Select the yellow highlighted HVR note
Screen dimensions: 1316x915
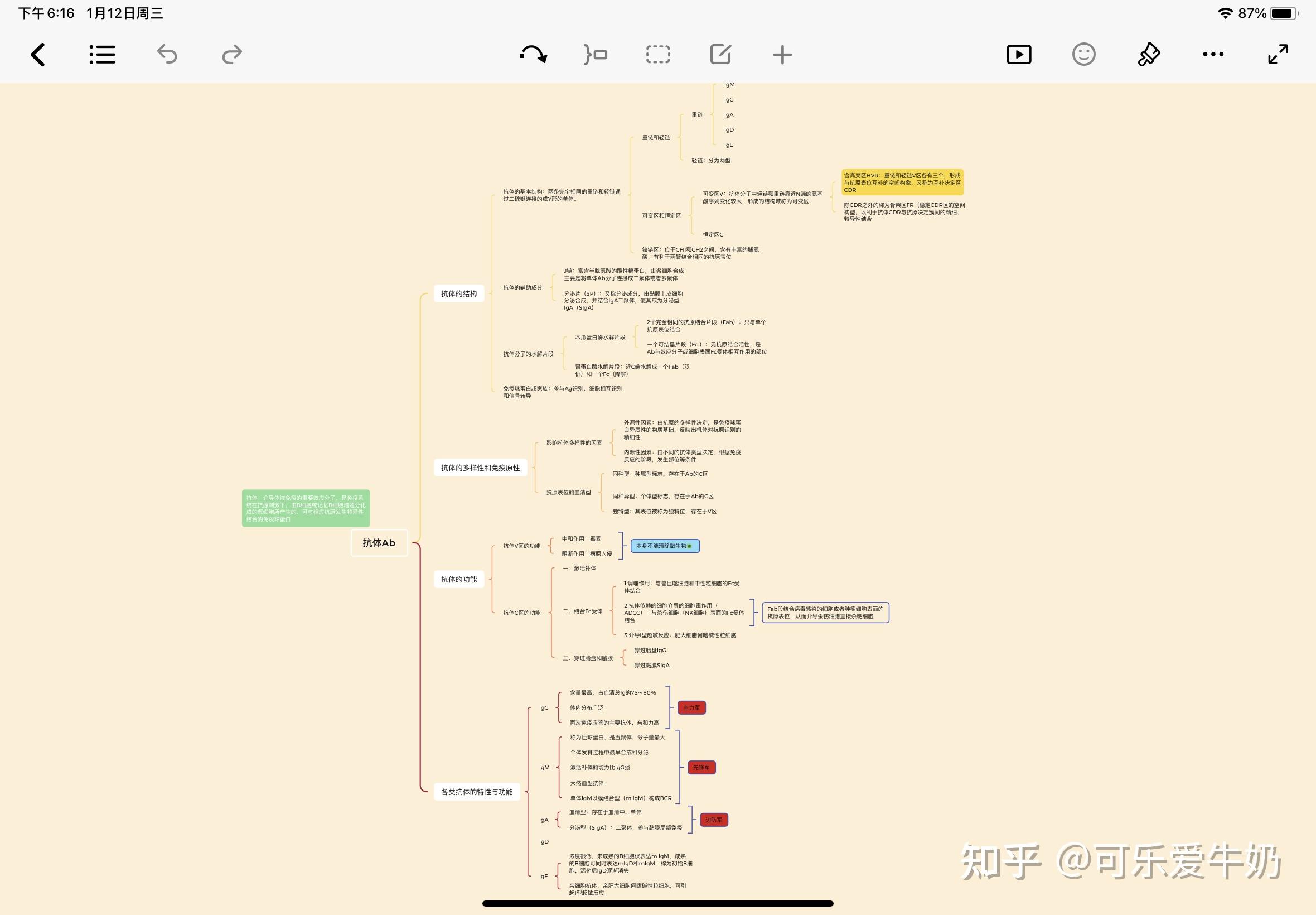tap(902, 182)
